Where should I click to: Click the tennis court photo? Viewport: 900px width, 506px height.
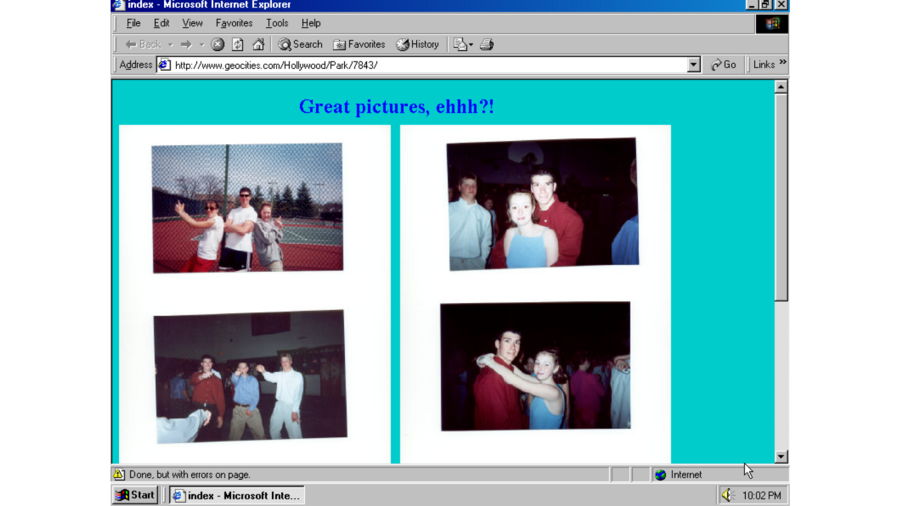[x=247, y=208]
